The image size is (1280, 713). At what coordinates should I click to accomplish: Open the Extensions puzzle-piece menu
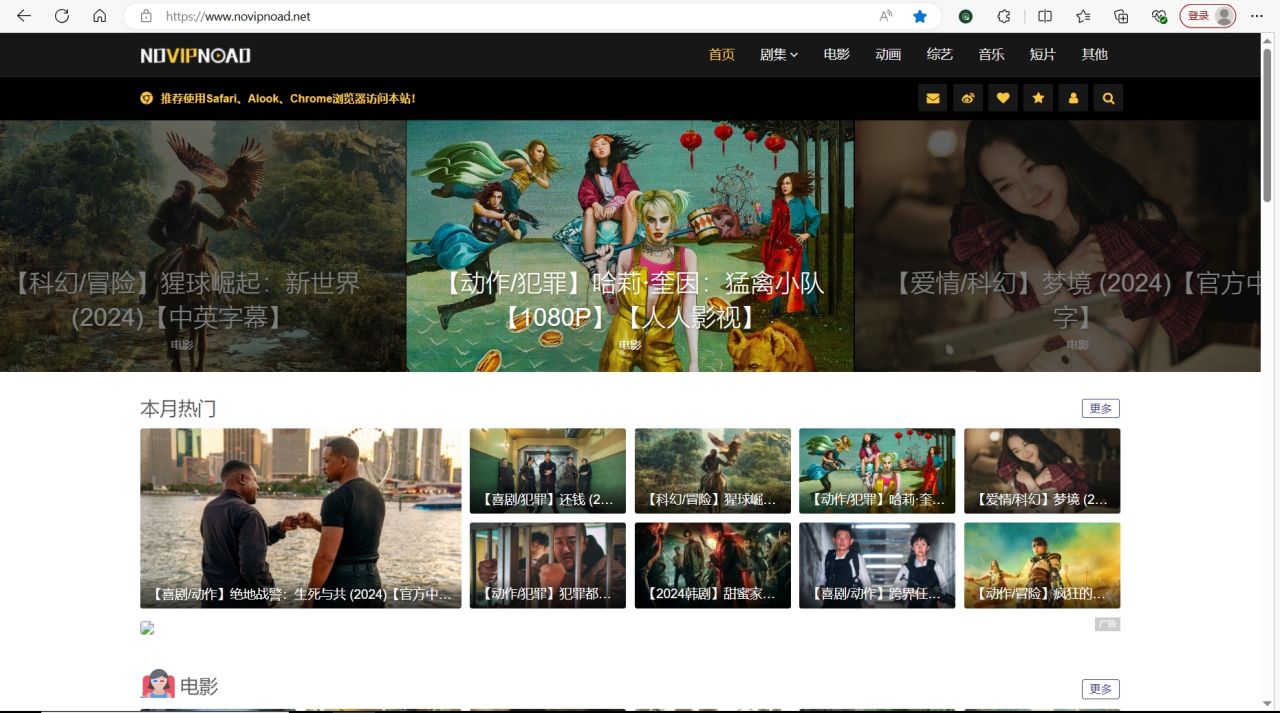1004,16
